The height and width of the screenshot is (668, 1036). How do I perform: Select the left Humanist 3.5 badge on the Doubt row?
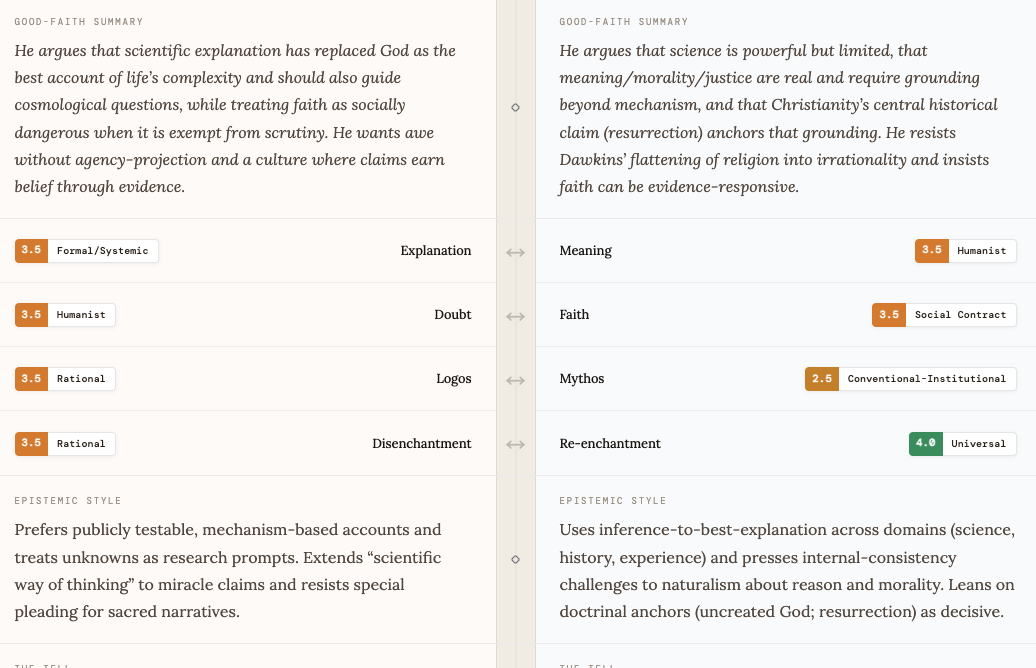pos(65,315)
